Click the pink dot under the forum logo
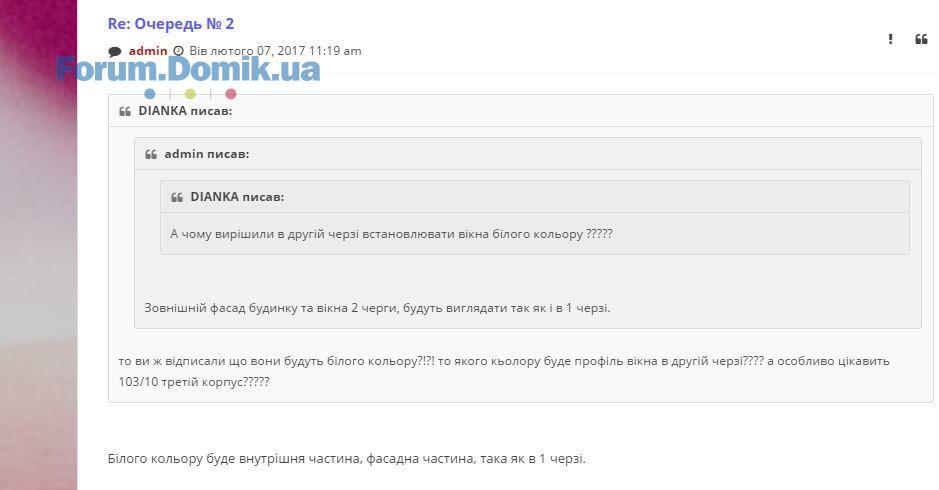This screenshot has height=490, width=939. point(231,93)
